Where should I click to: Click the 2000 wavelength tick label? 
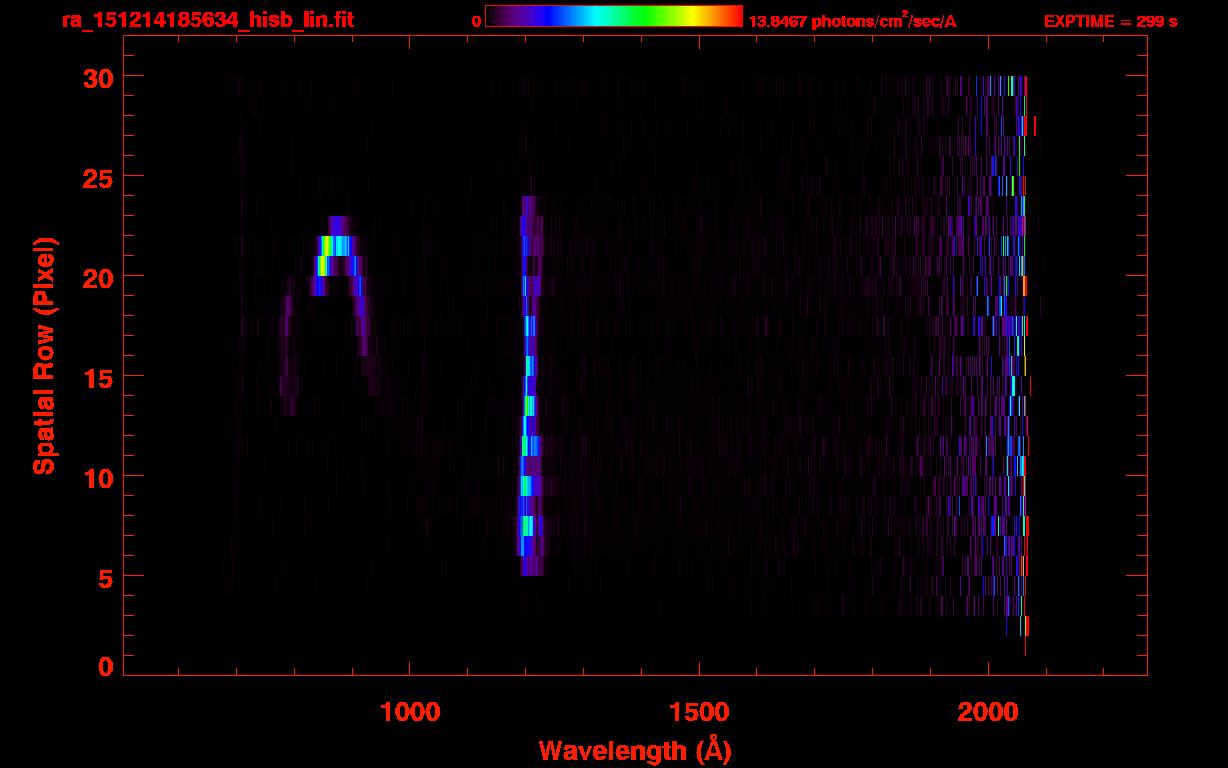click(x=988, y=712)
